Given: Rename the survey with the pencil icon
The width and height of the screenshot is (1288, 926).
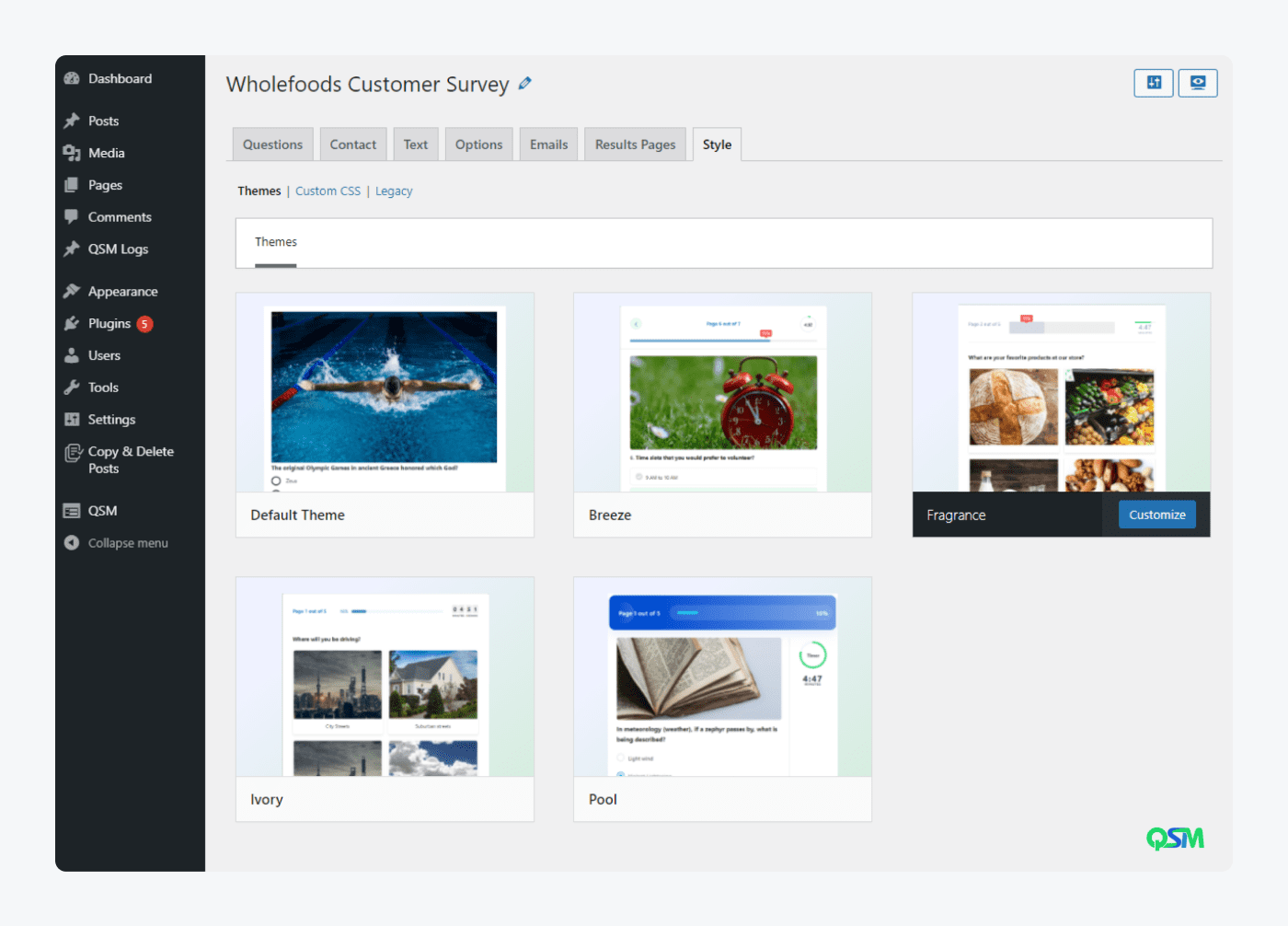Looking at the screenshot, I should (x=524, y=83).
